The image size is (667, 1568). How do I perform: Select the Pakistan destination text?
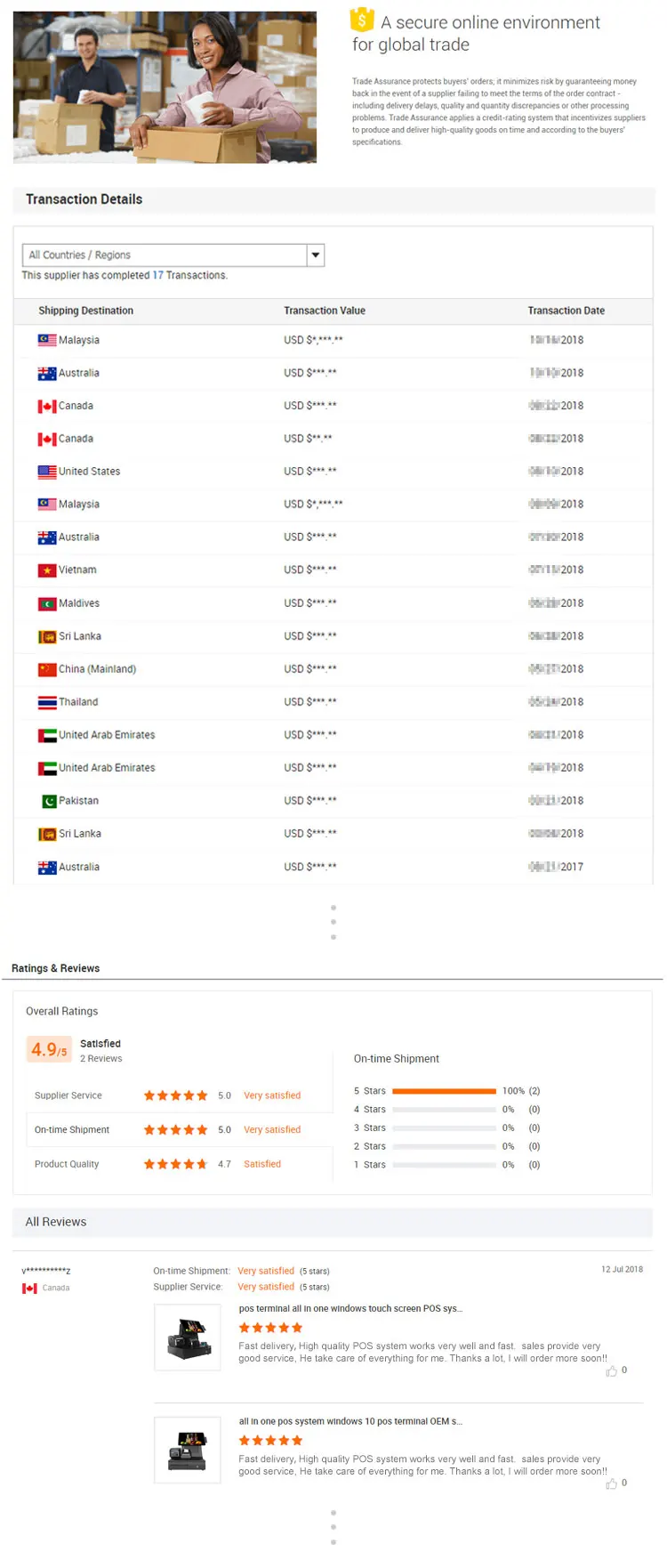tap(78, 801)
